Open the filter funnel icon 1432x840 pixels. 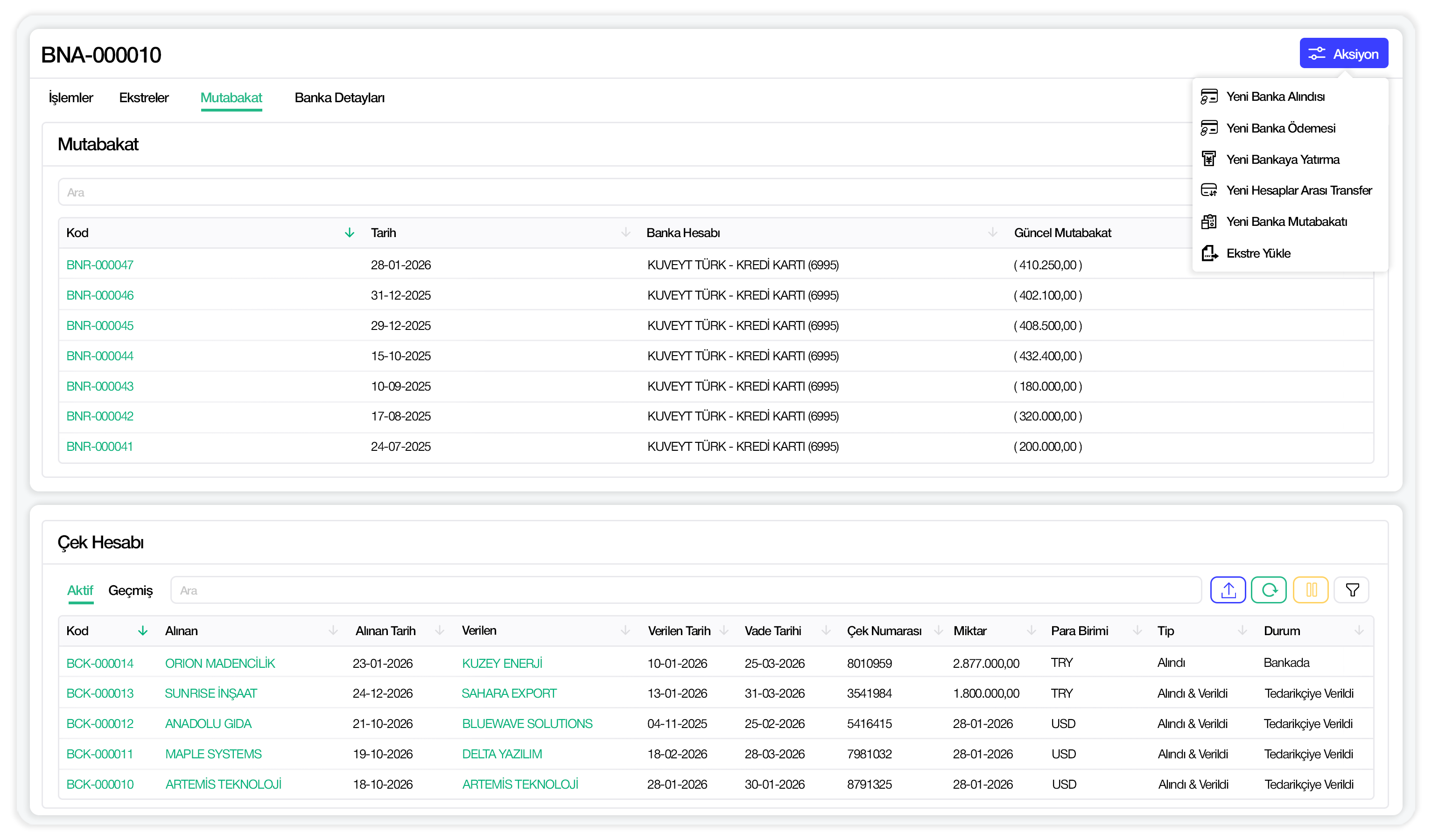coord(1351,590)
